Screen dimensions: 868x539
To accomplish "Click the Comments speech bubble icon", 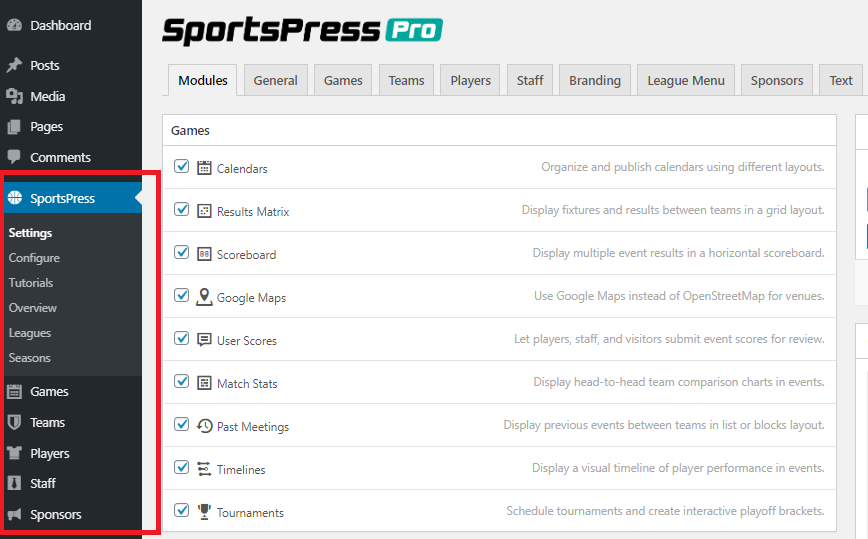I will click(x=14, y=157).
